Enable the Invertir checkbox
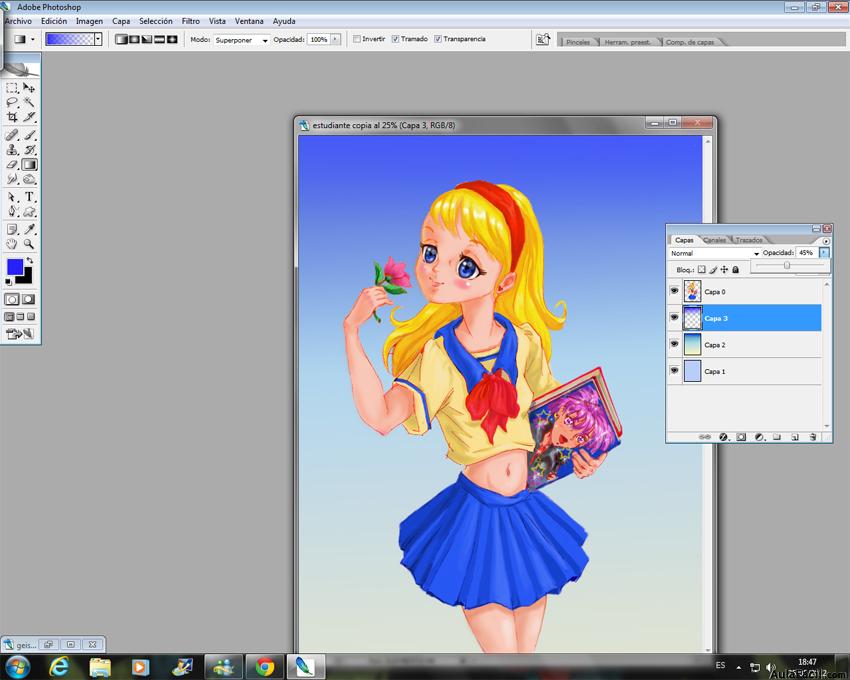The height and width of the screenshot is (680, 850). (357, 39)
